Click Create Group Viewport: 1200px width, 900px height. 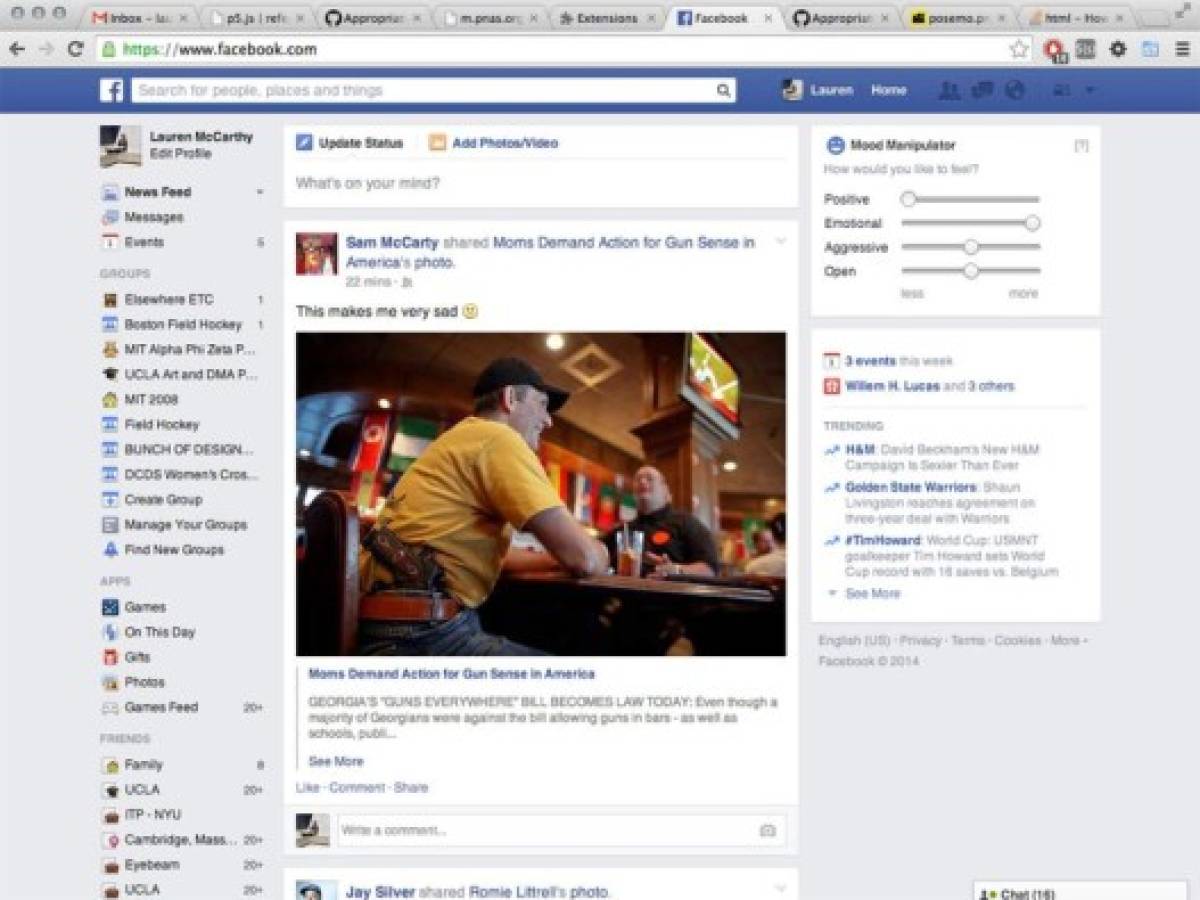[162, 499]
